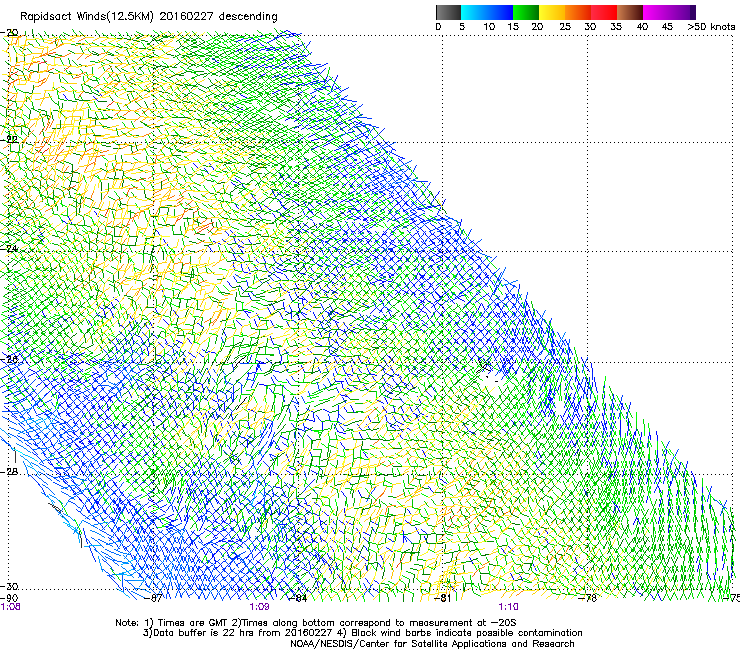Viewport: 740px width, 650px height.
Task: Click the '-30' latitude axis label
Action: (10, 586)
